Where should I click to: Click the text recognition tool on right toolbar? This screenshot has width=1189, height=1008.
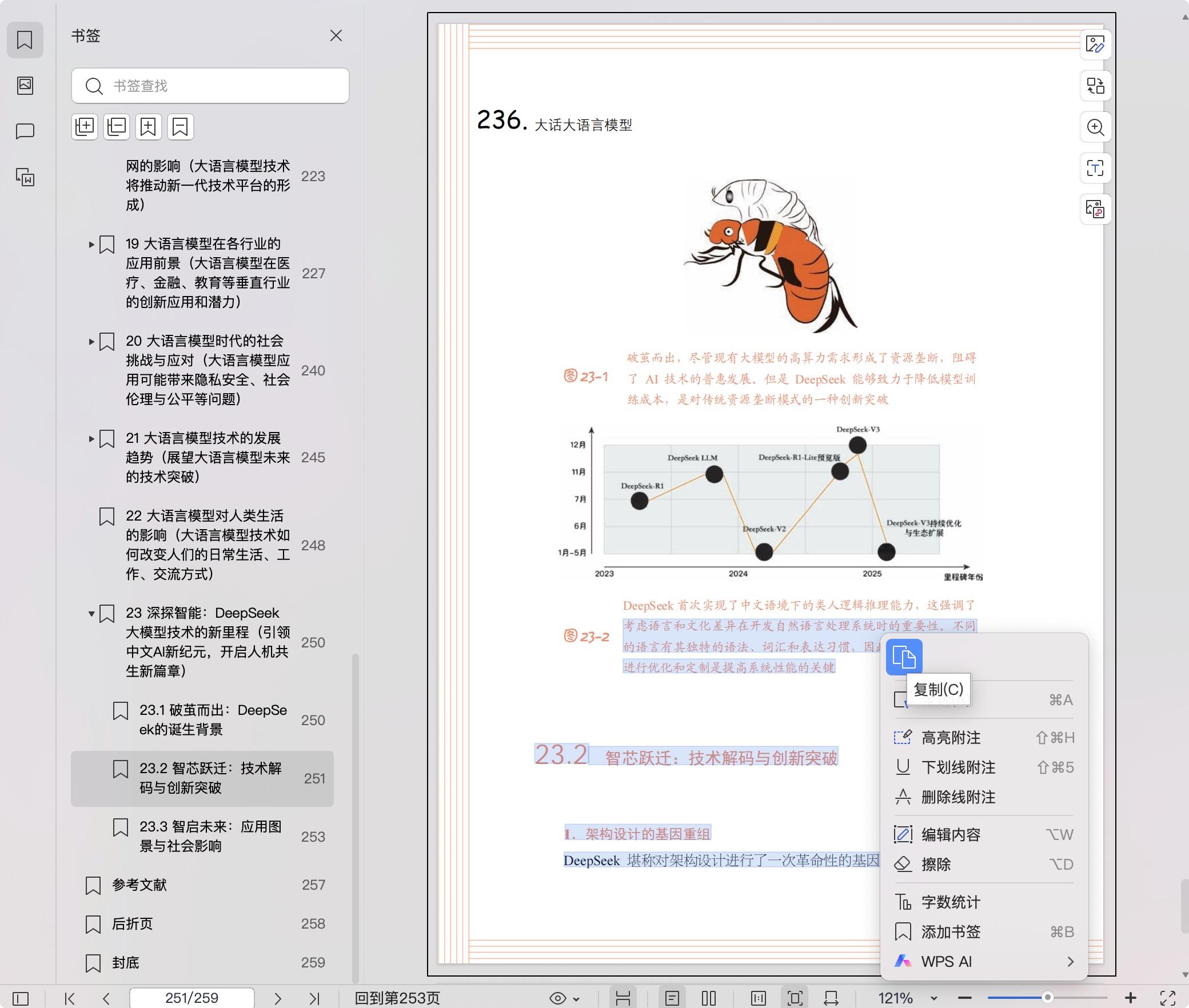tap(1095, 168)
